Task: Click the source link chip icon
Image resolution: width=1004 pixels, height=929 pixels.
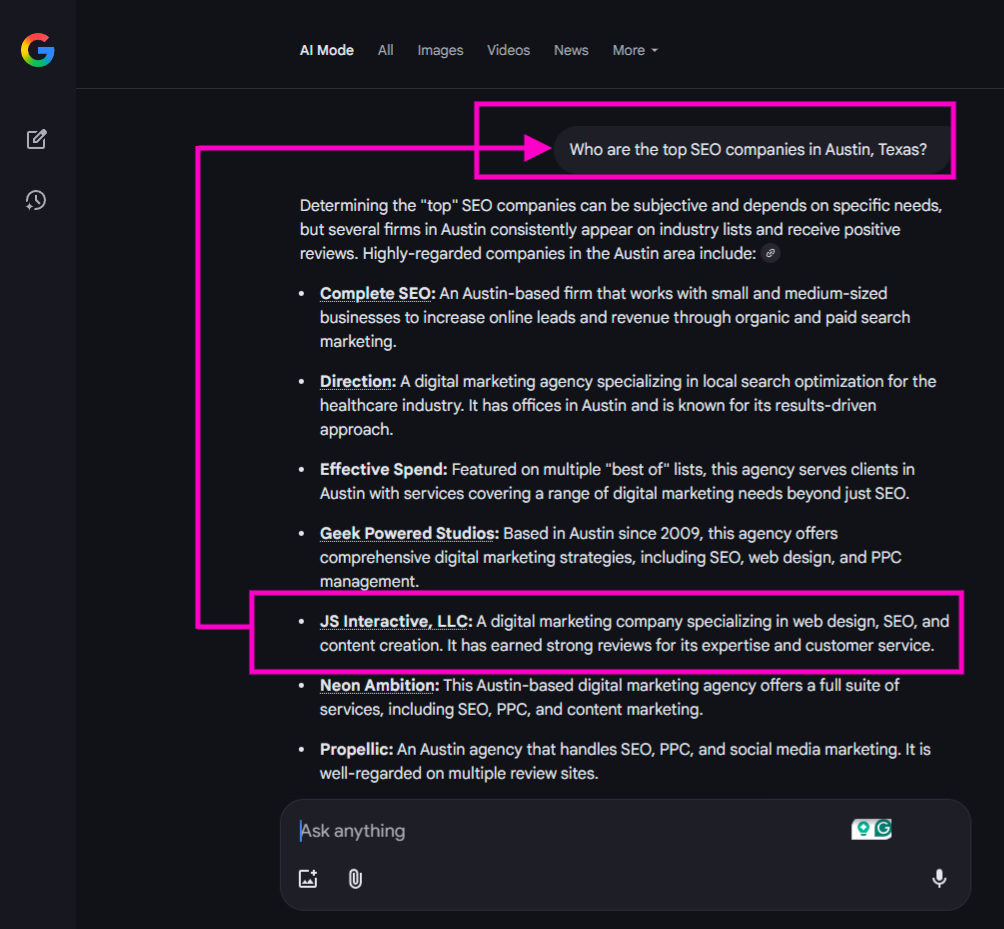Action: [770, 254]
